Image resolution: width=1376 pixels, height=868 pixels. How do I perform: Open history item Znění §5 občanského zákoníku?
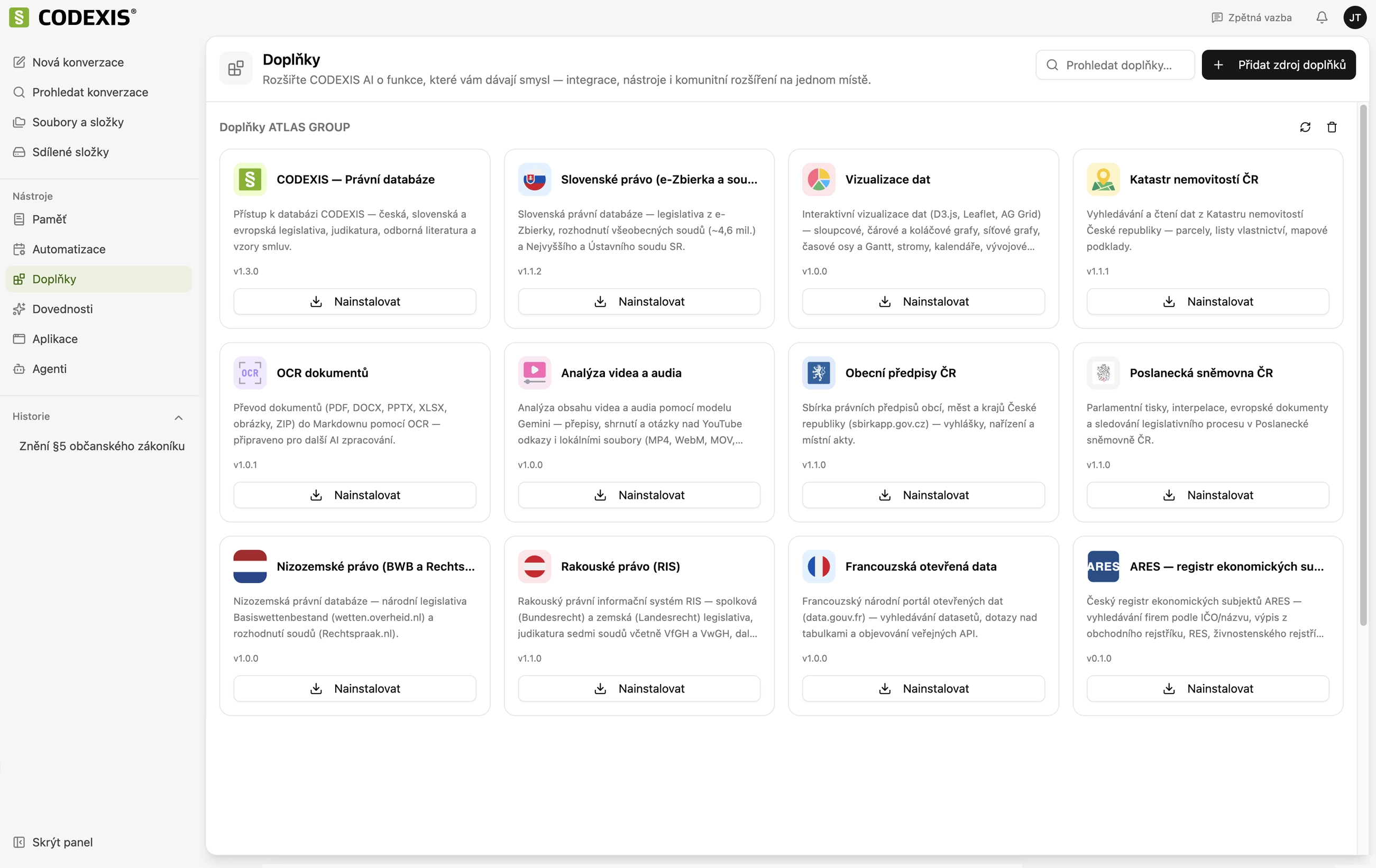[102, 446]
